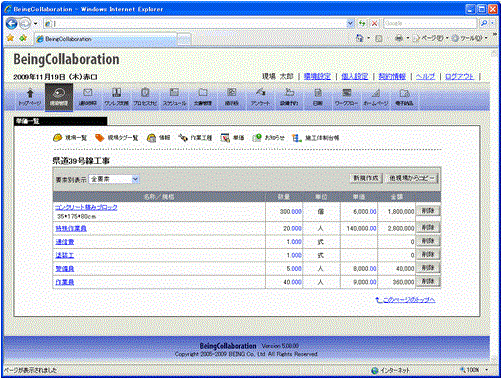
Task: Open the スケジュール toolbar icon
Action: 174,97
